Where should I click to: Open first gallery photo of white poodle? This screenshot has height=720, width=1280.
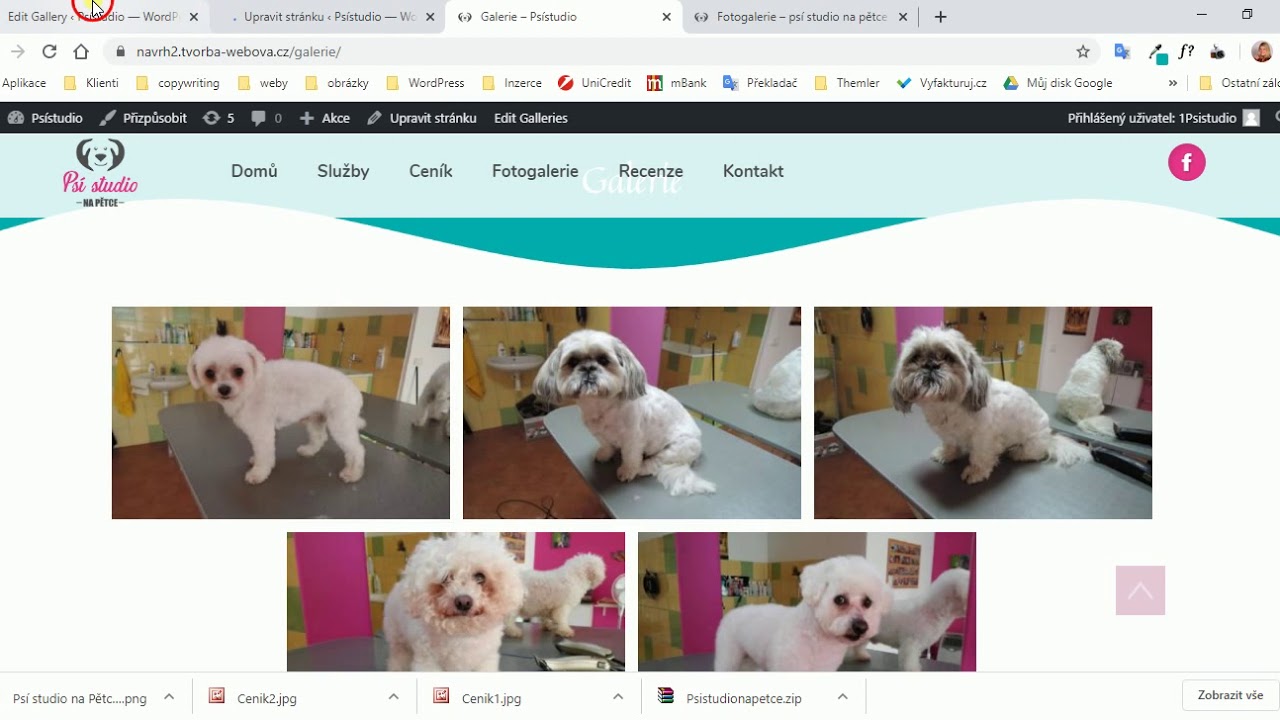[281, 413]
